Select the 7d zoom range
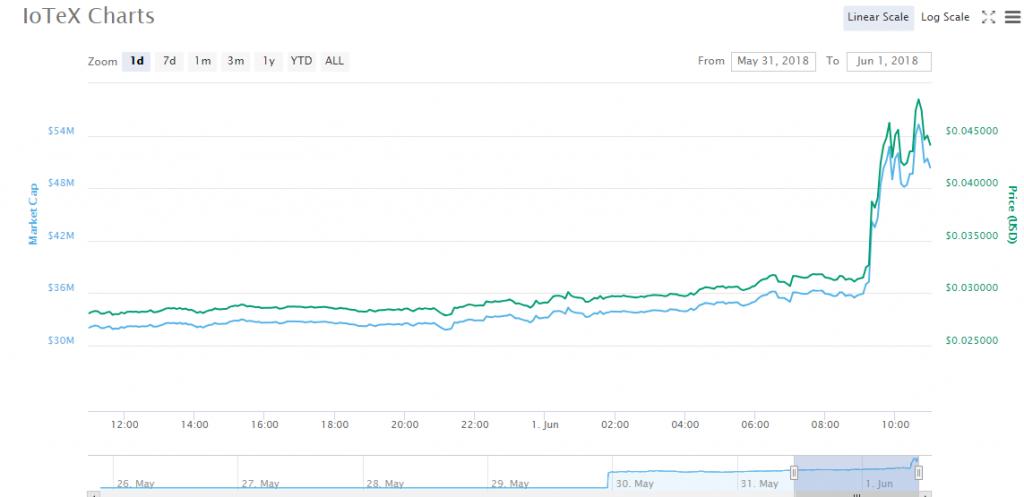Screen dimensions: 1024x497 [169, 61]
